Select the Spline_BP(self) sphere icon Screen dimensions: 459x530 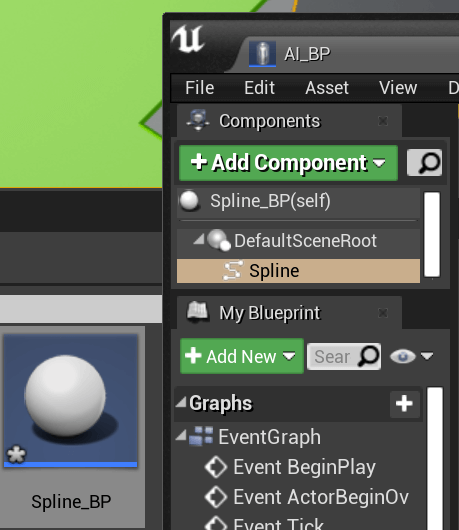point(190,201)
